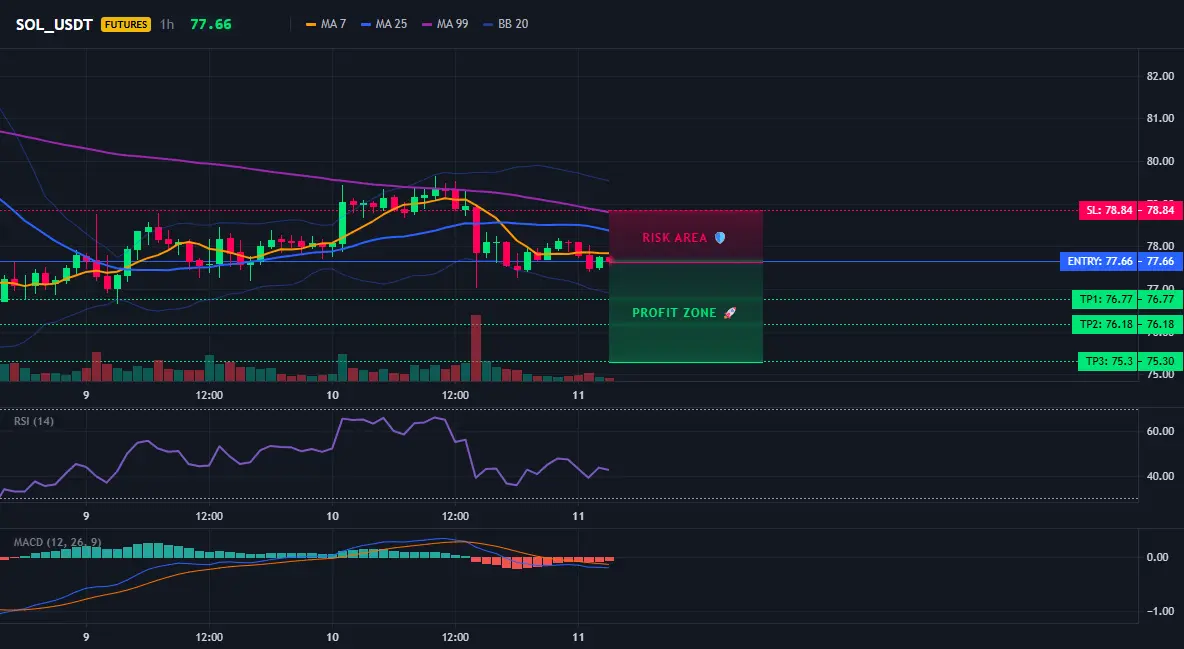Click the 0.00 MACD axis label
Screen dimensions: 1184x649
point(1158,557)
